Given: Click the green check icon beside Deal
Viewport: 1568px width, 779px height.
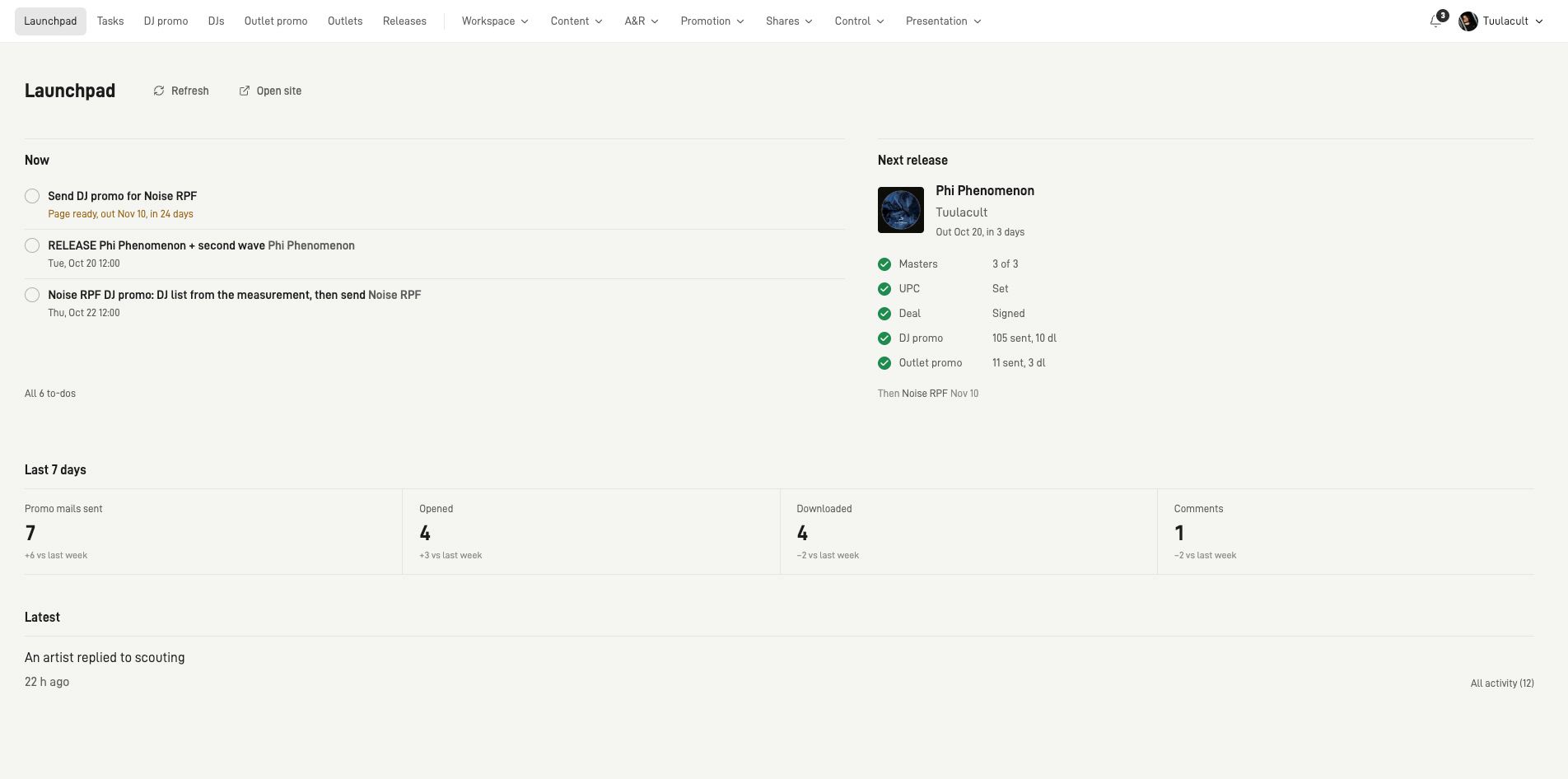Looking at the screenshot, I should coord(884,314).
